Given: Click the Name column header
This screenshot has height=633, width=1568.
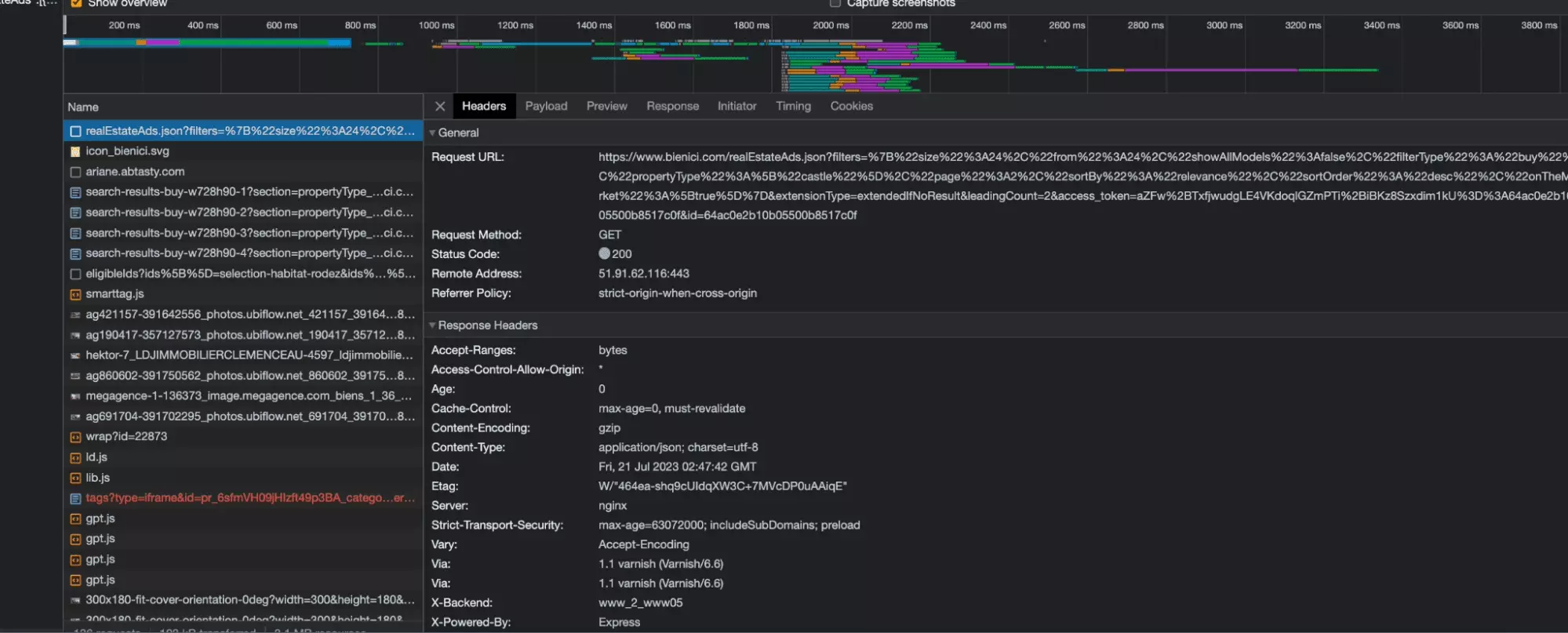Looking at the screenshot, I should (x=83, y=107).
